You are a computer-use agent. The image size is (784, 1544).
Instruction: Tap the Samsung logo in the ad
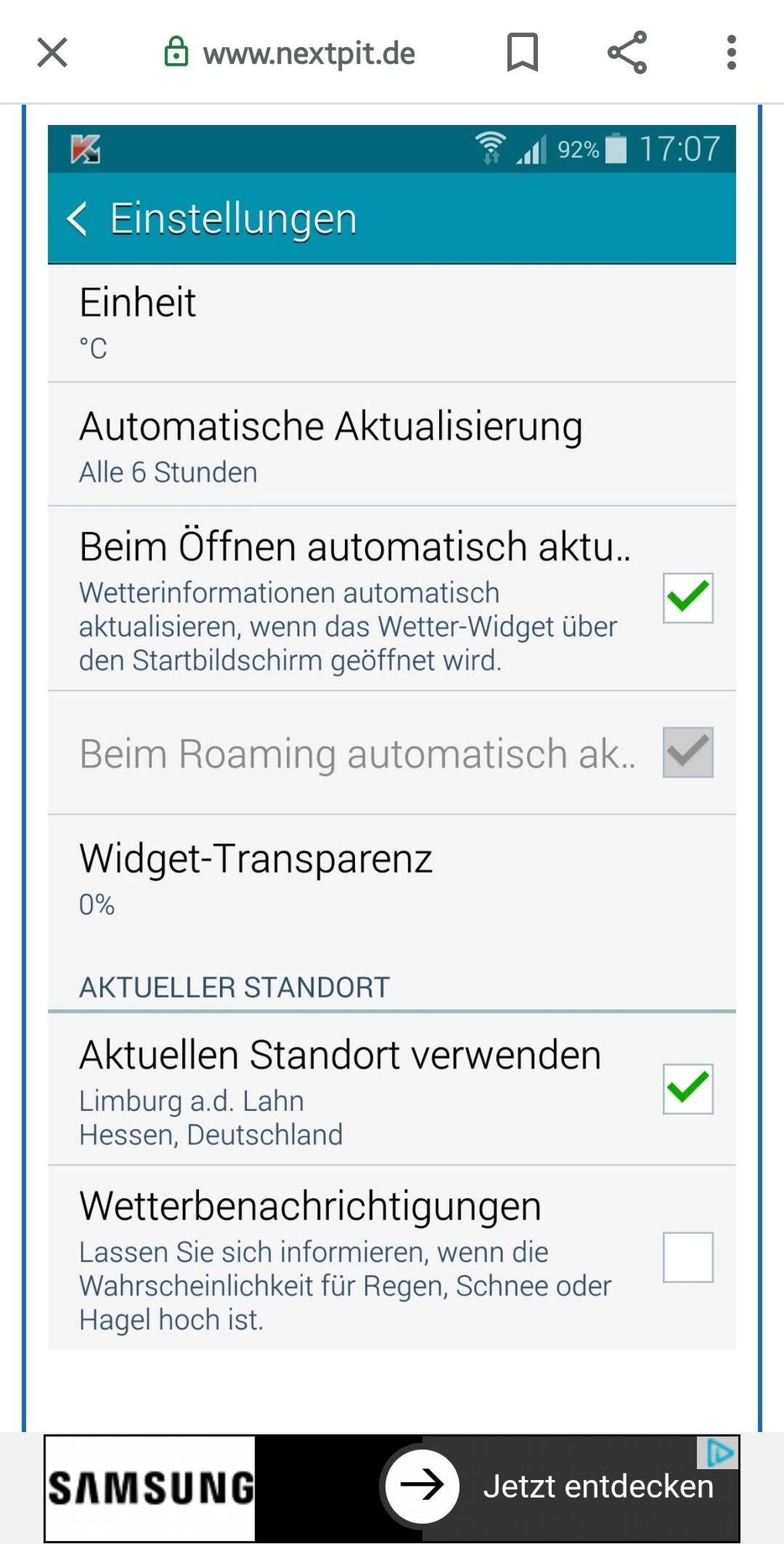pos(150,1488)
